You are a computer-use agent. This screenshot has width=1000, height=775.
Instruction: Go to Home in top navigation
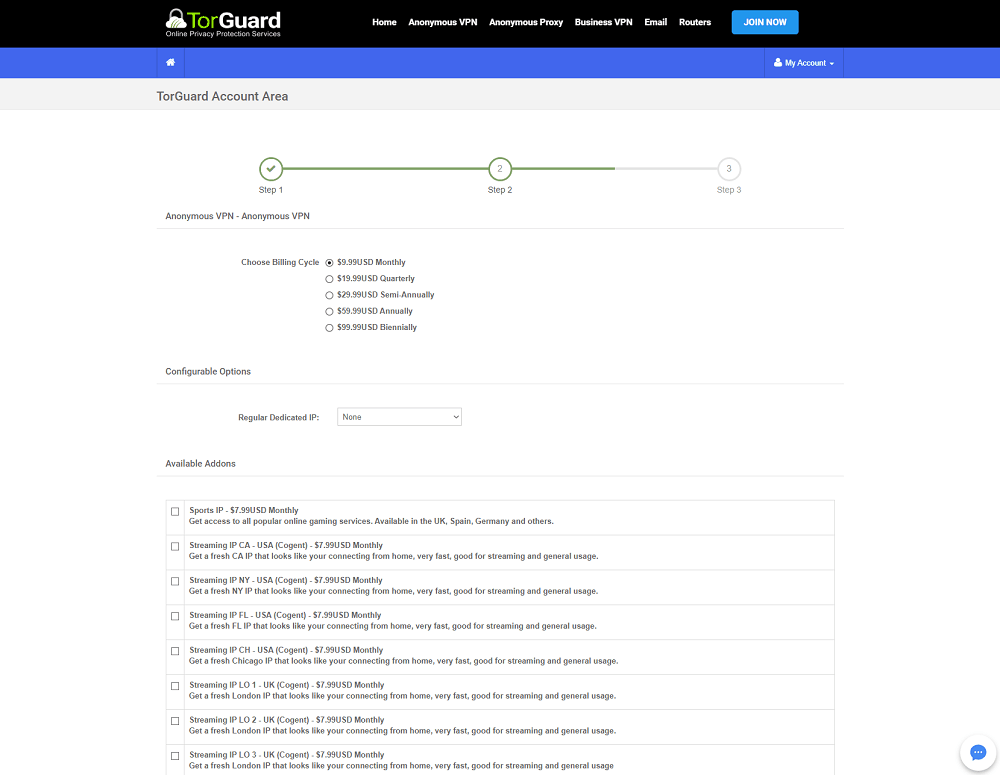(x=385, y=22)
